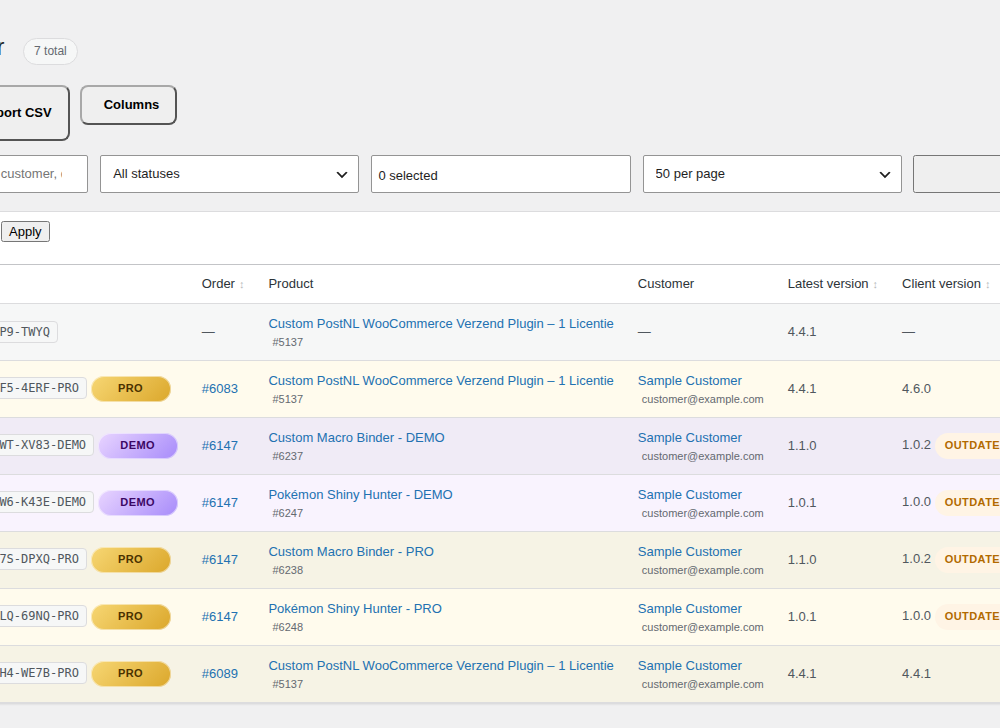Click the 7 total count badge

click(50, 51)
